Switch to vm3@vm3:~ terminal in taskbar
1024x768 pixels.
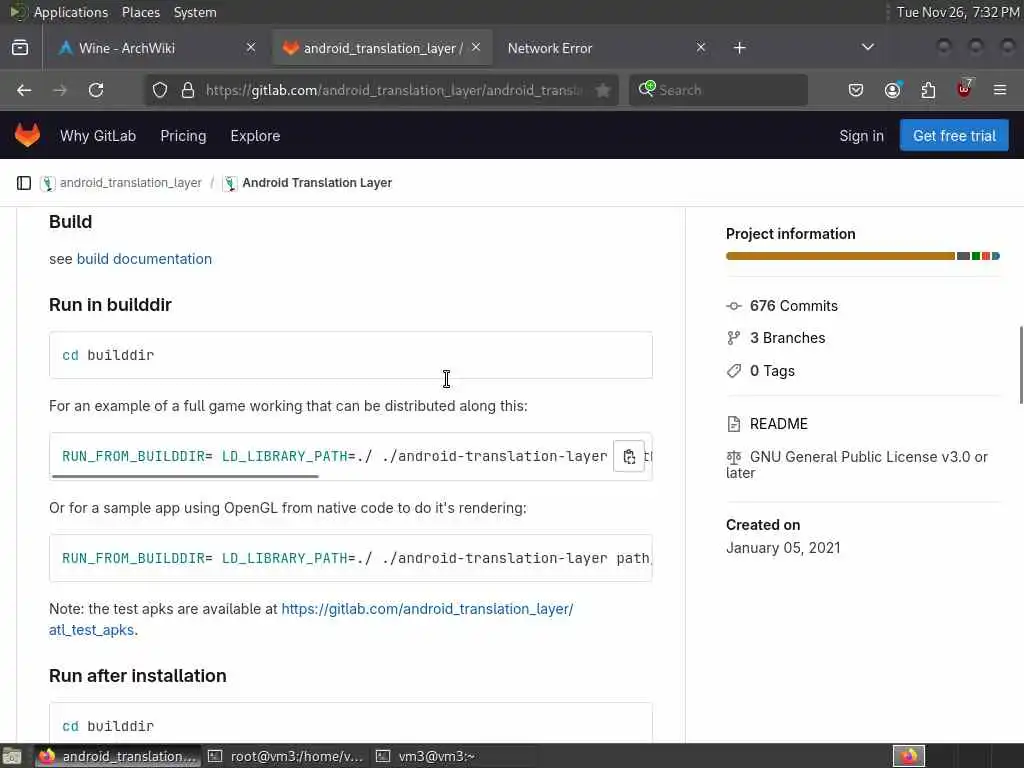[x=455, y=756]
